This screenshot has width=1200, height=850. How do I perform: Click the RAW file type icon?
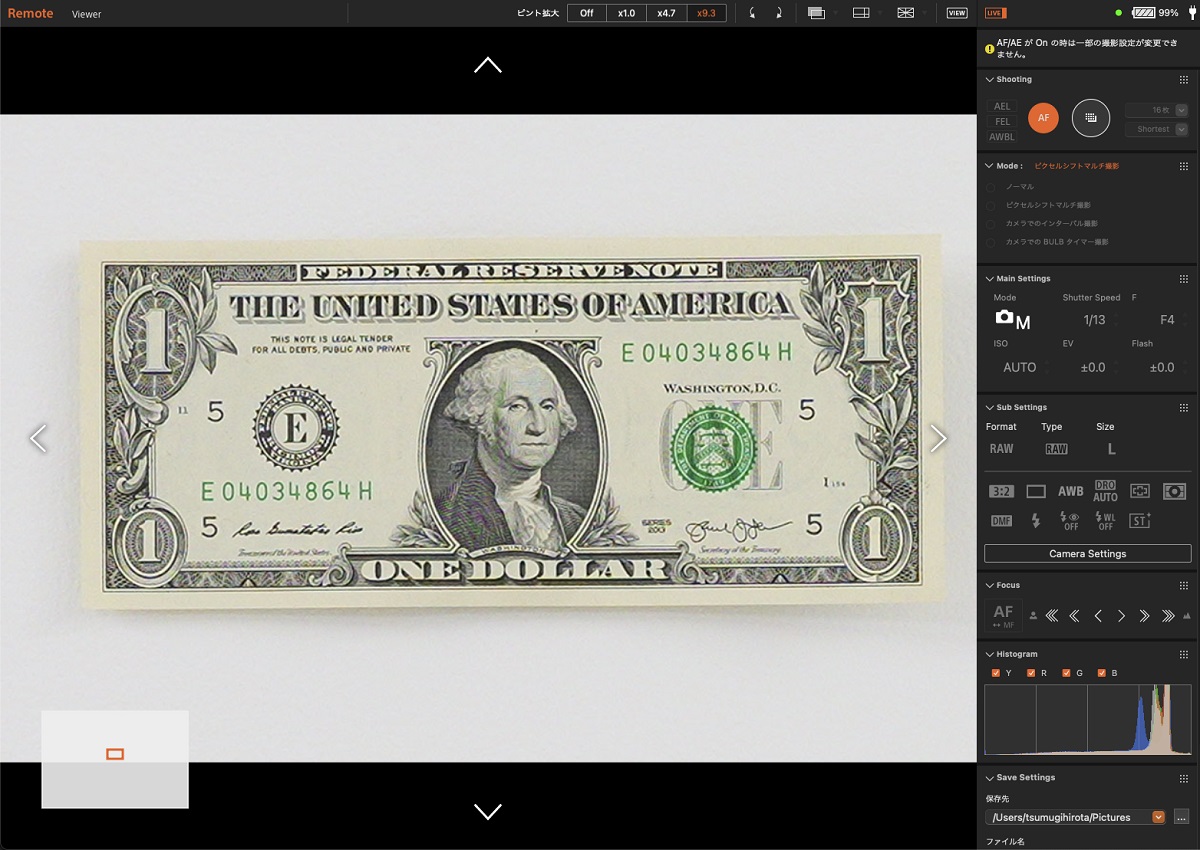[1056, 449]
